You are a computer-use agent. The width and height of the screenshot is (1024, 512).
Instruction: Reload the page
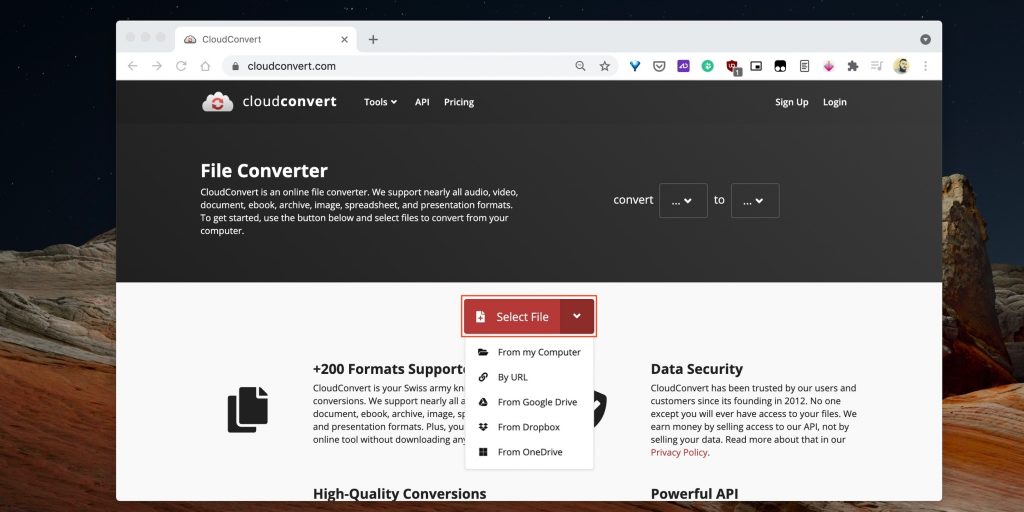[x=181, y=66]
